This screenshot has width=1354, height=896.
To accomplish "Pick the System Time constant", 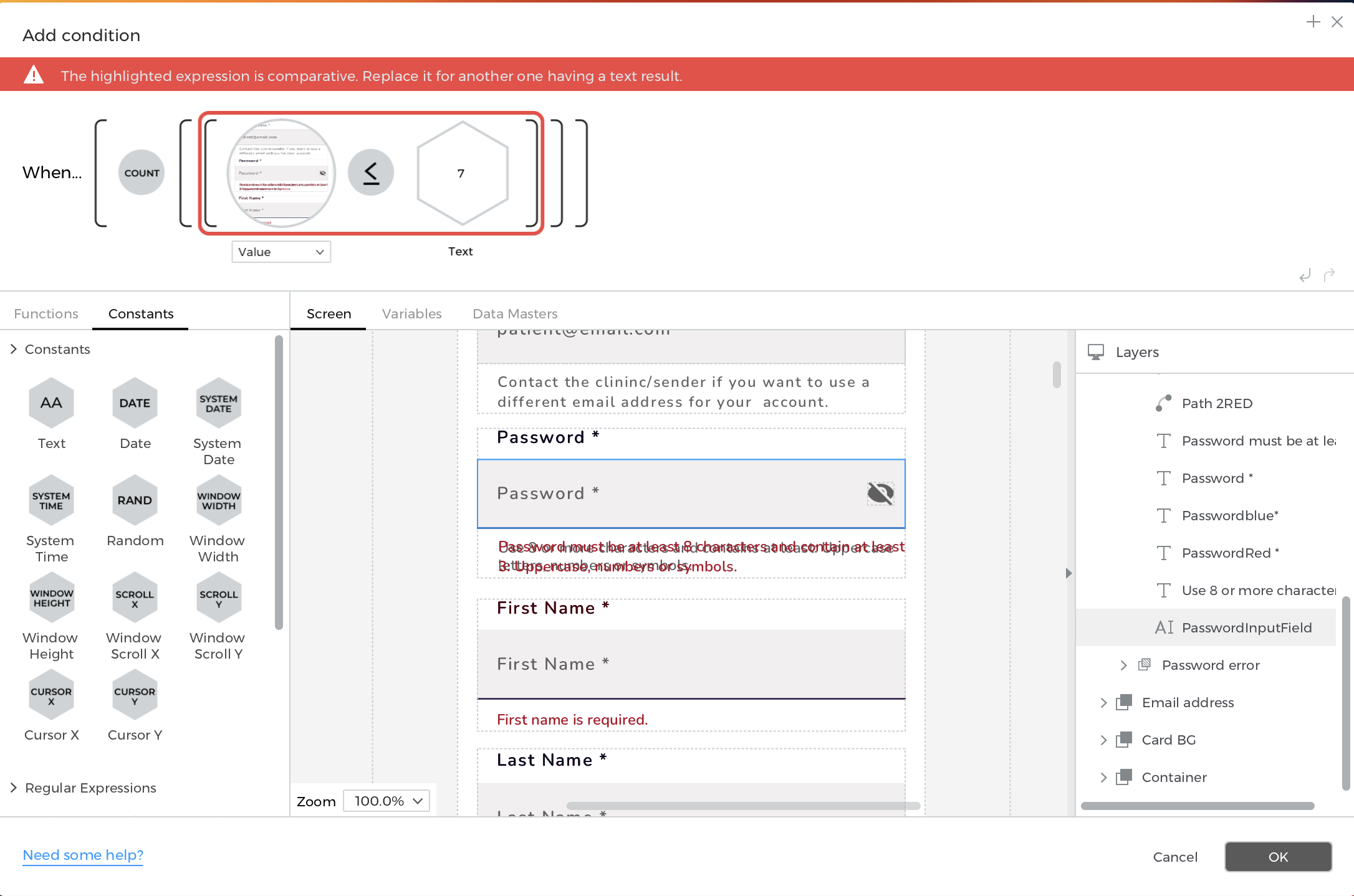I will point(51,500).
